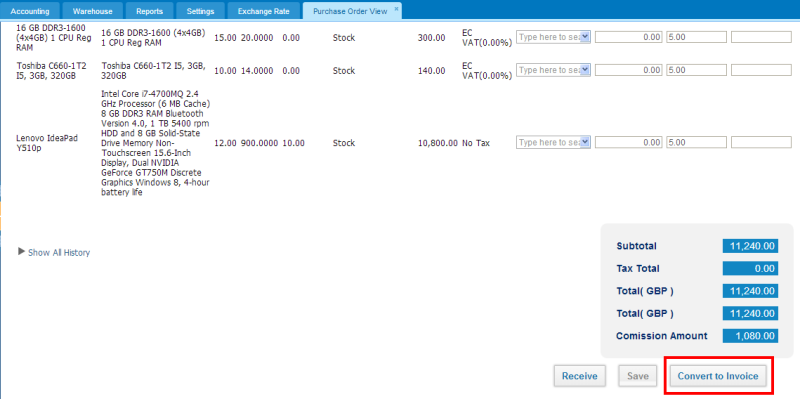Click the Receive button
The height and width of the screenshot is (399, 800).
[580, 377]
